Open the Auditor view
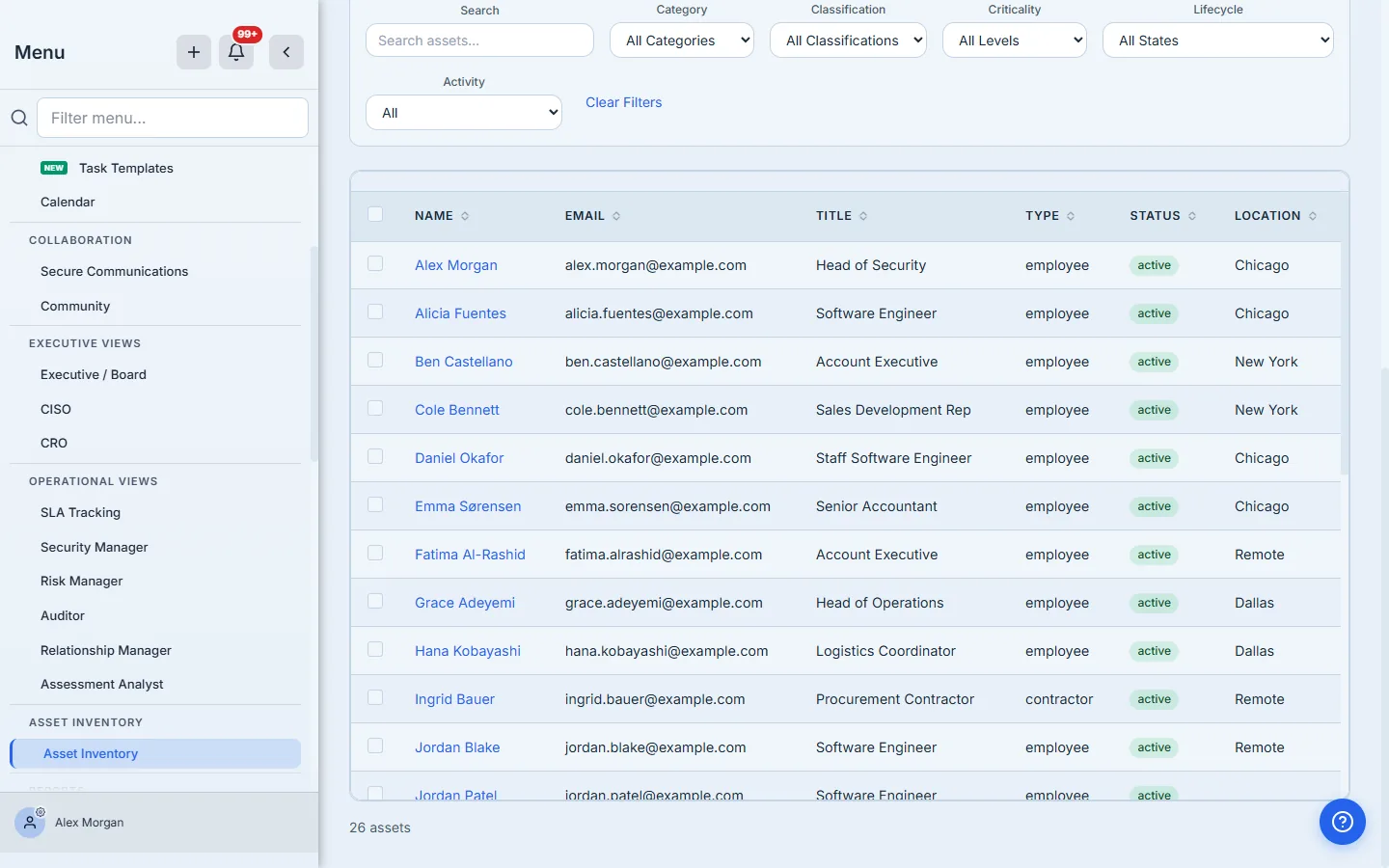The image size is (1389, 868). coord(63,615)
